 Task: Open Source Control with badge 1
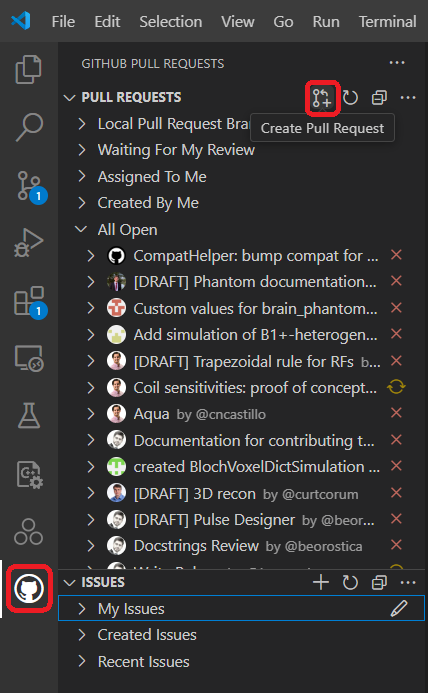coord(30,186)
